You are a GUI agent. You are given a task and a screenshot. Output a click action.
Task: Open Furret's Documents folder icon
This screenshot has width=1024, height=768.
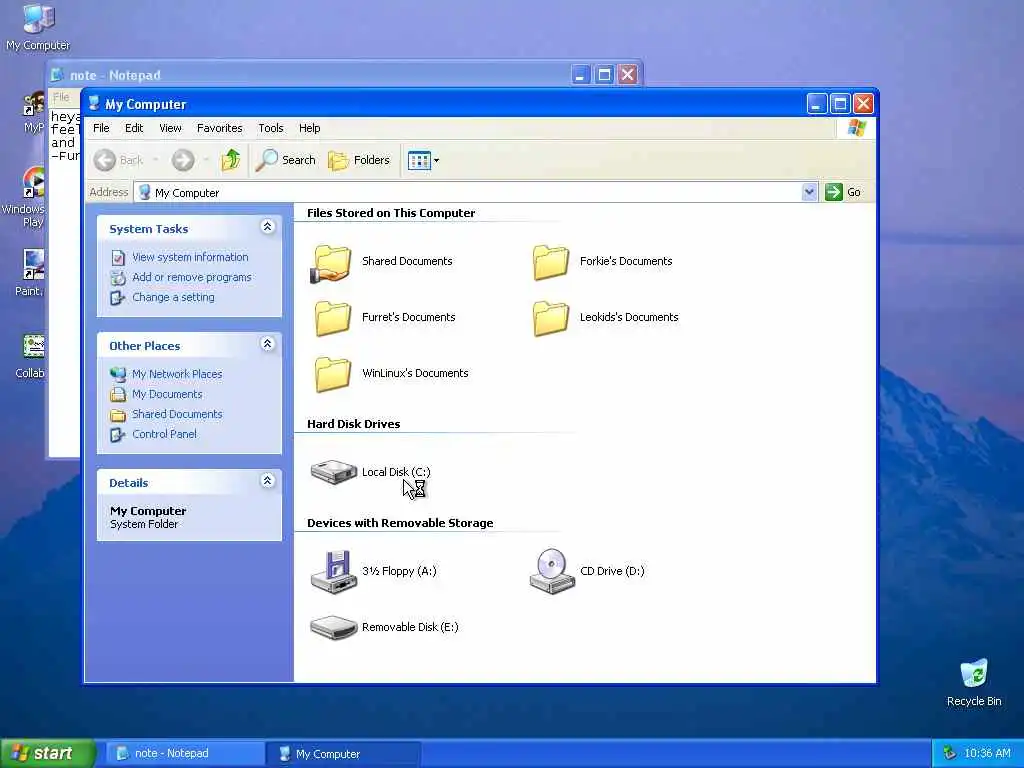coord(332,318)
